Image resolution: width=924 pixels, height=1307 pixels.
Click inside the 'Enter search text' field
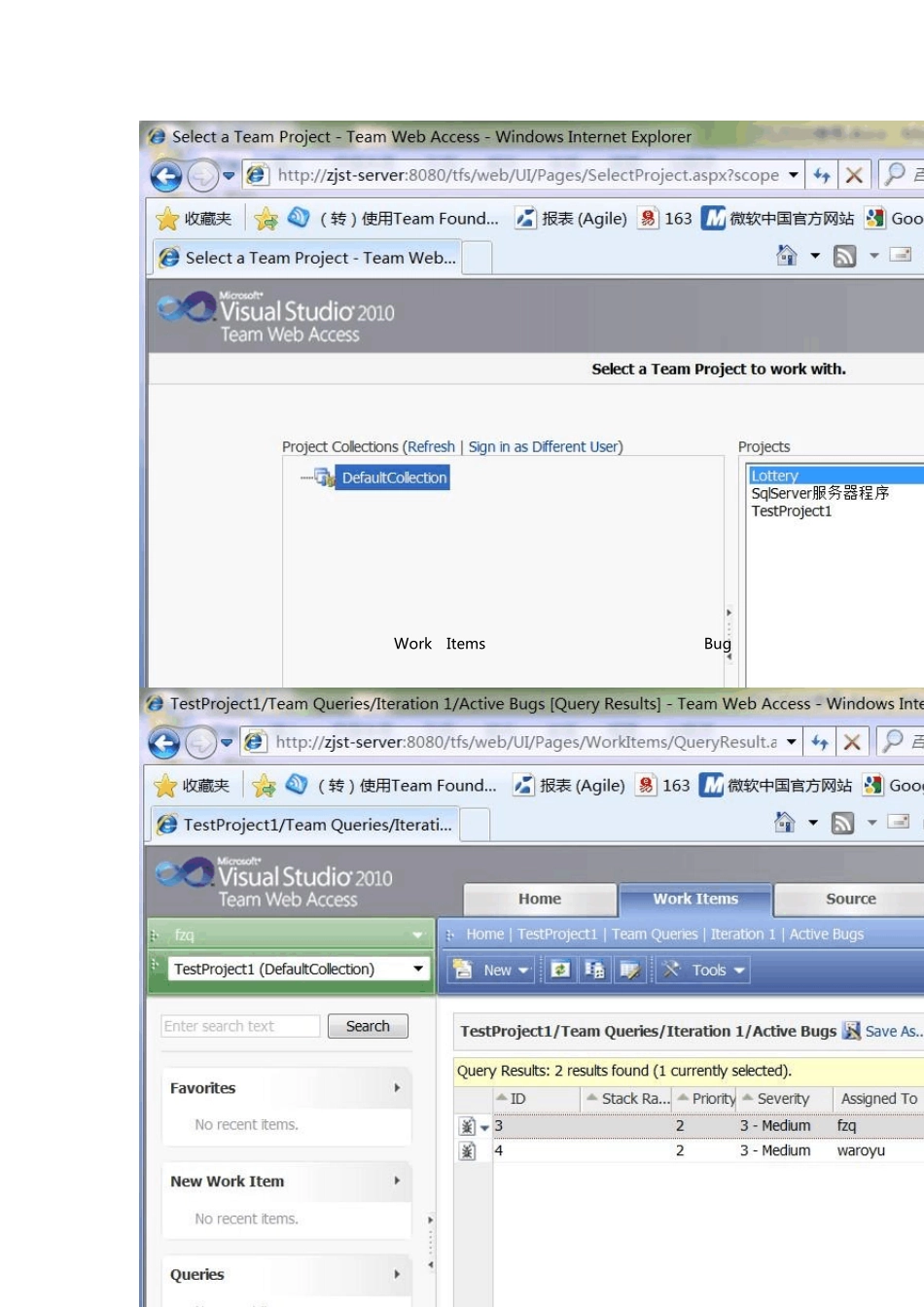240,1026
